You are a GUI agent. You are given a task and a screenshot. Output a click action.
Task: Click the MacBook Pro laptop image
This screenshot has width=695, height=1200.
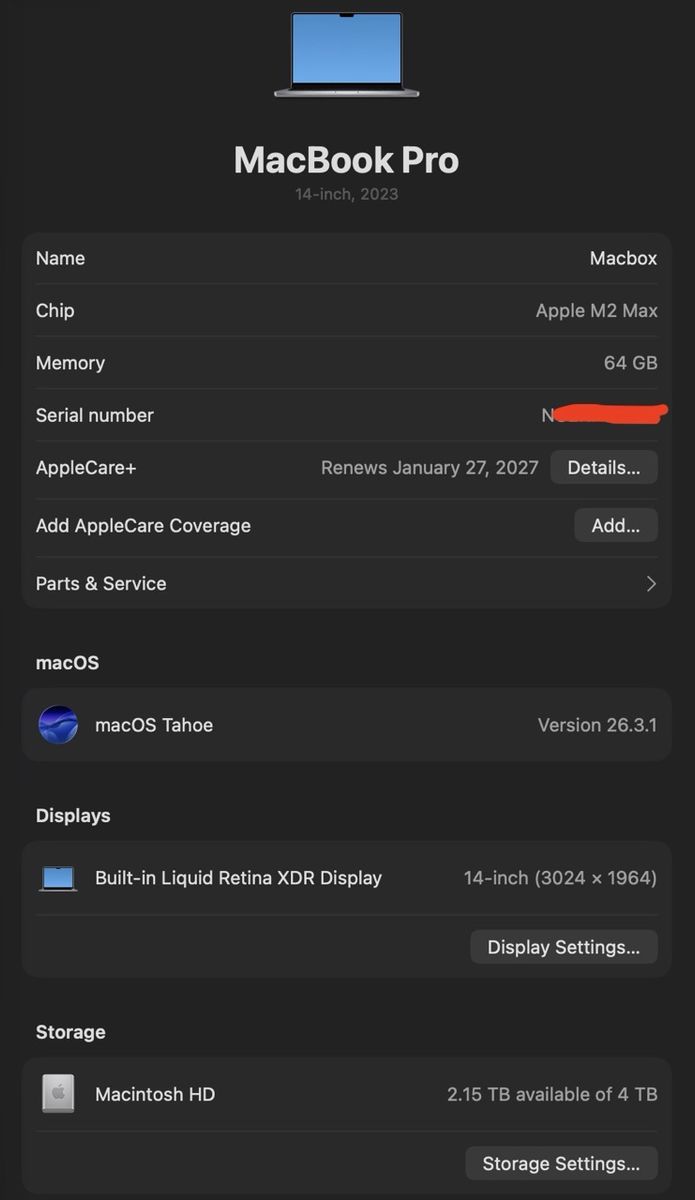click(346, 55)
